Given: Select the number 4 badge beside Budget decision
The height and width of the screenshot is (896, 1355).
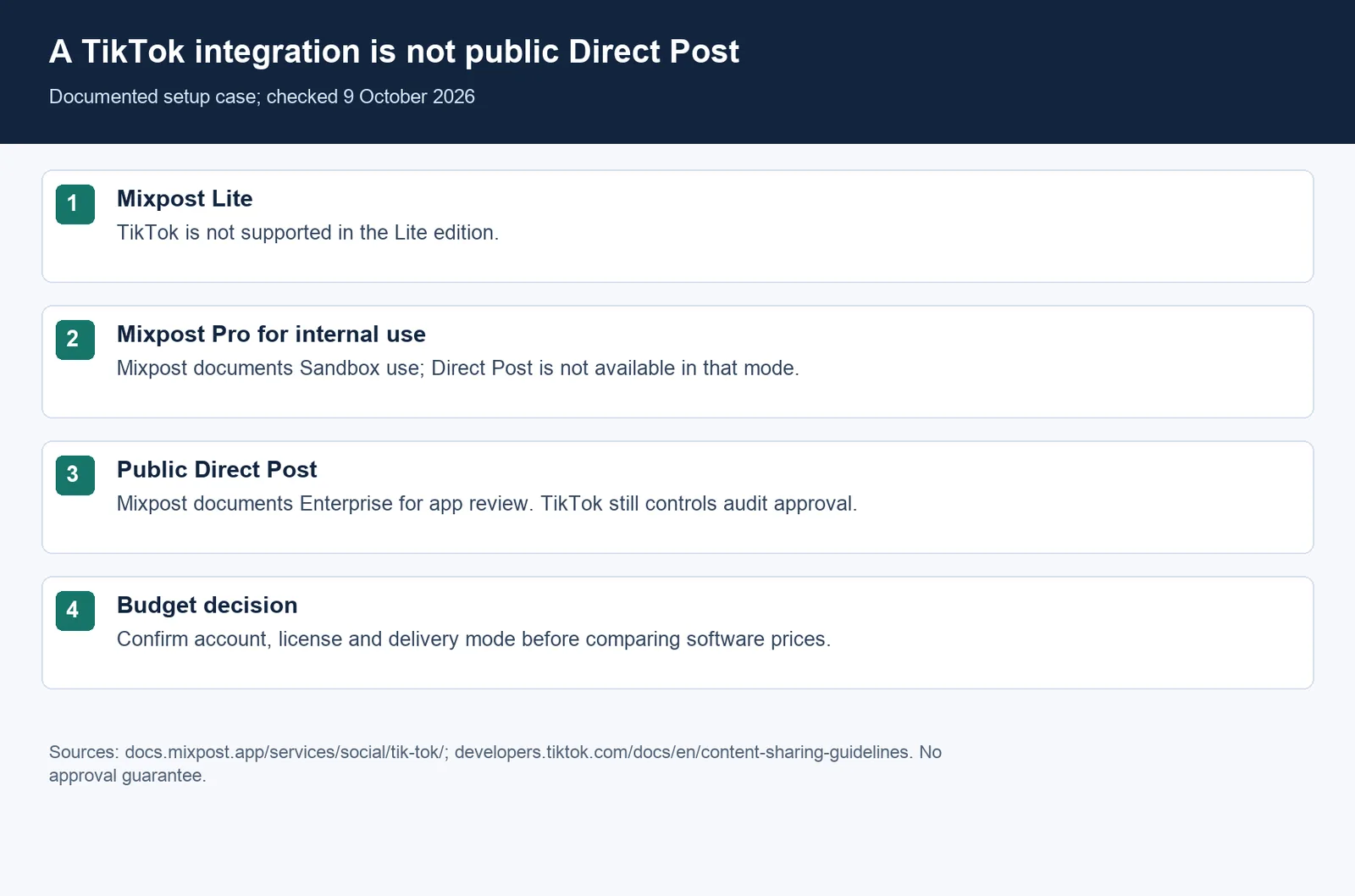Looking at the screenshot, I should click(75, 611).
